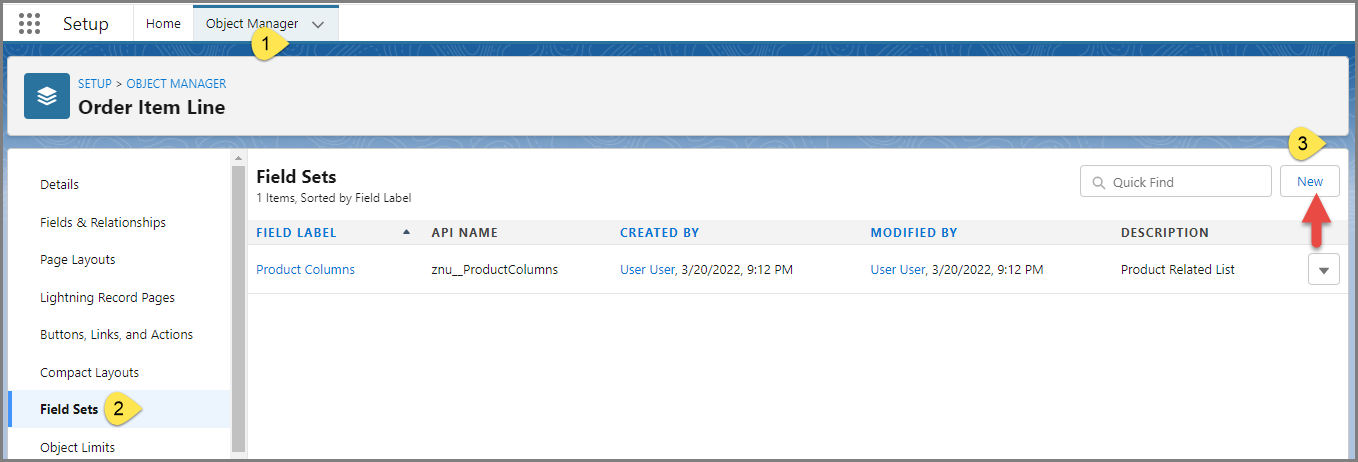The image size is (1358, 462).
Task: Click the New field set button
Action: [x=1309, y=182]
